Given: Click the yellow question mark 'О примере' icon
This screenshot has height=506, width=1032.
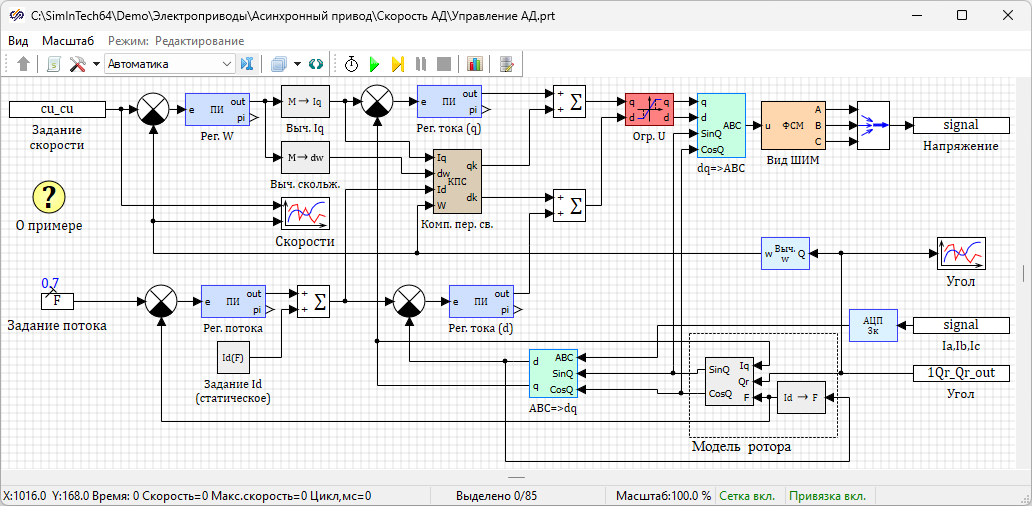Looking at the screenshot, I should pos(48,196).
